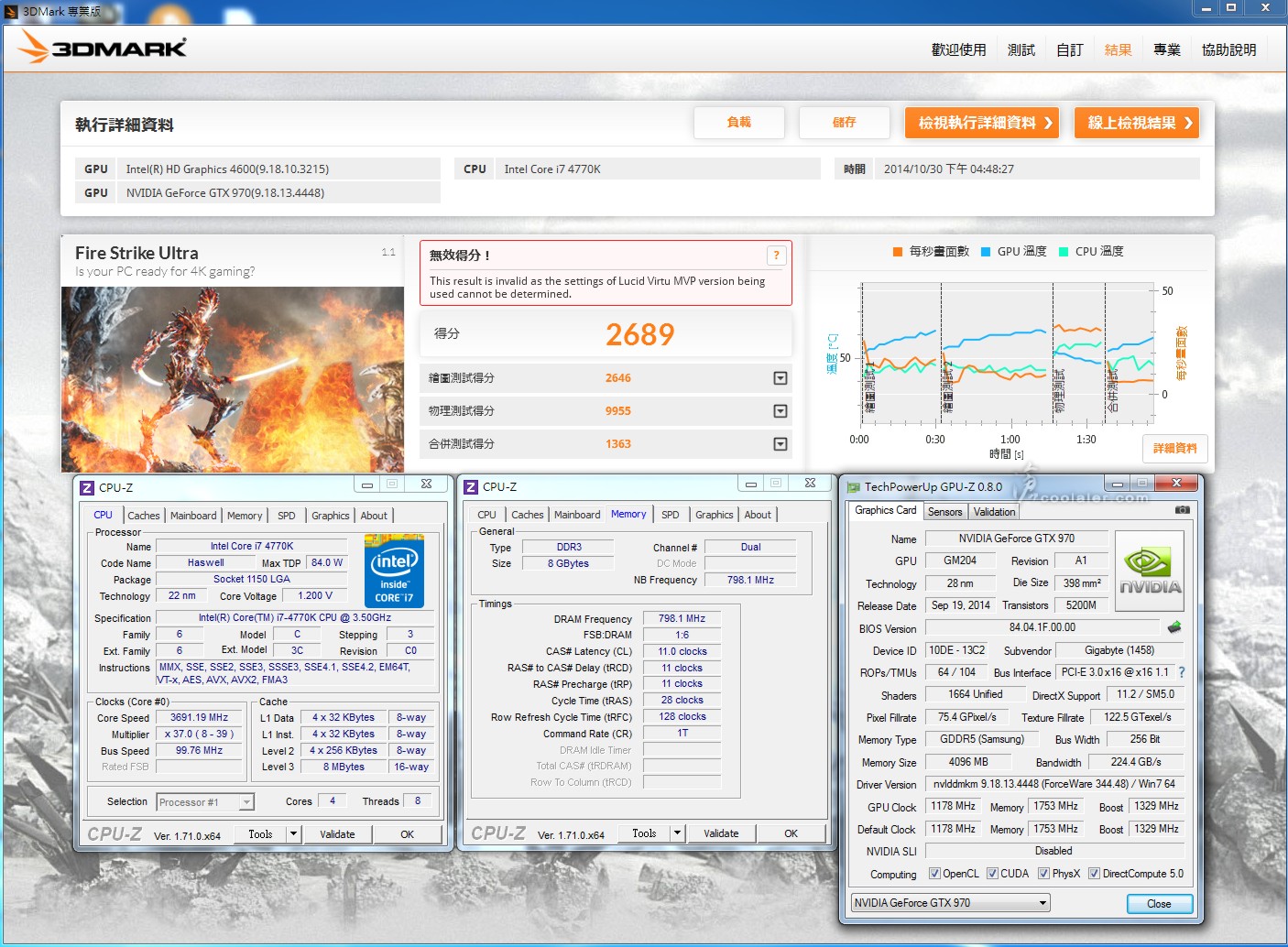This screenshot has width=1288, height=947.
Task: Click the GPU-Z screenshot camera icon
Action: (x=1183, y=509)
